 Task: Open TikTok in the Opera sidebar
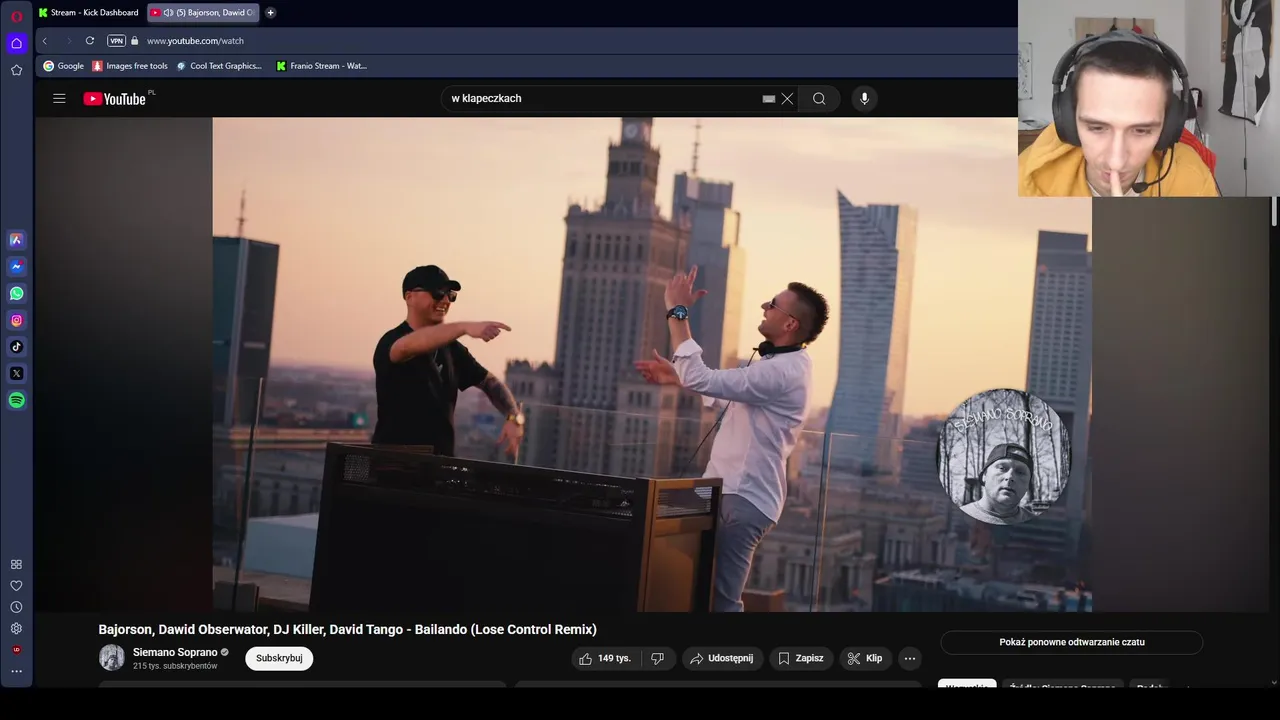16,347
